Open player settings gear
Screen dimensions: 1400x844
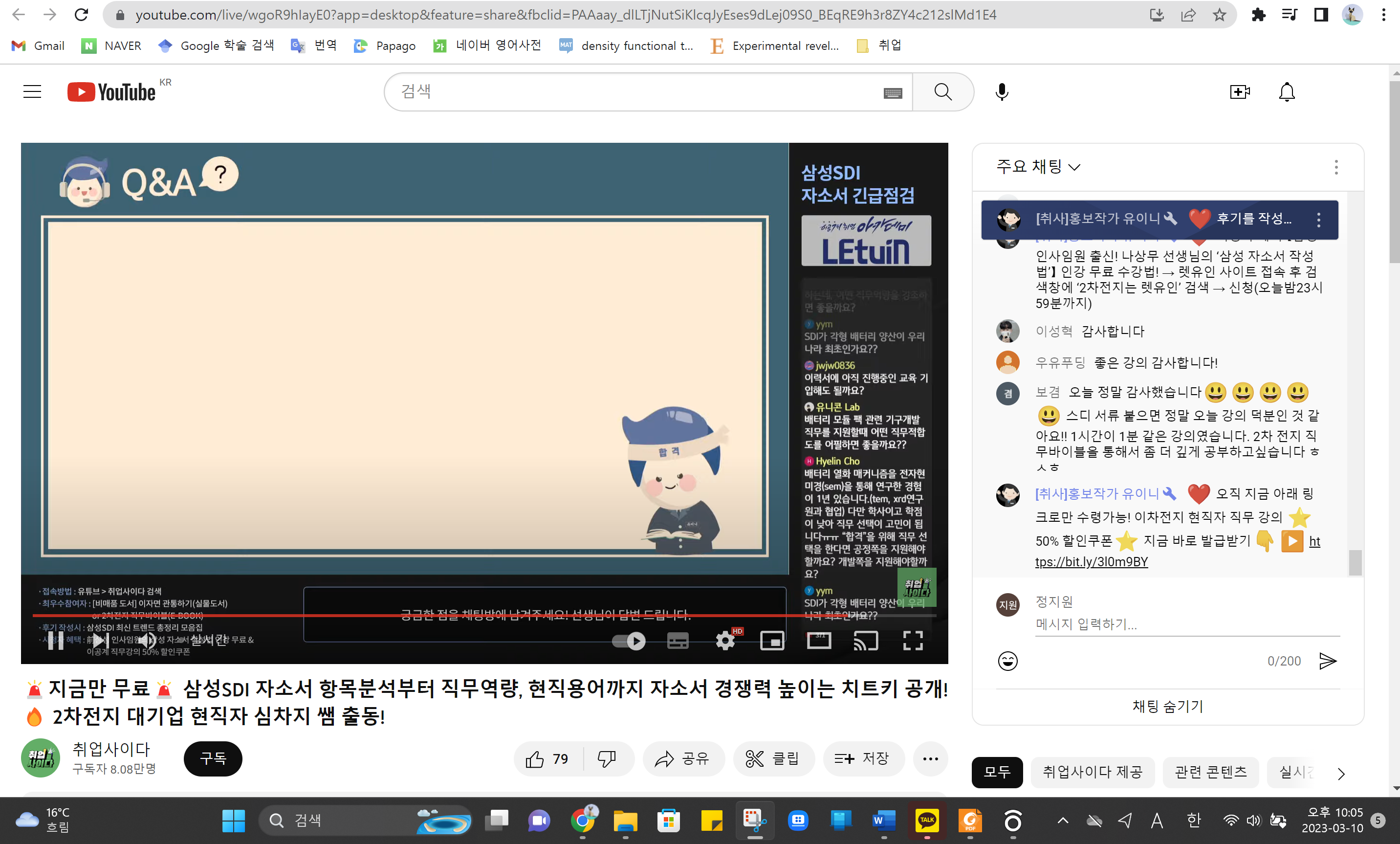click(725, 641)
